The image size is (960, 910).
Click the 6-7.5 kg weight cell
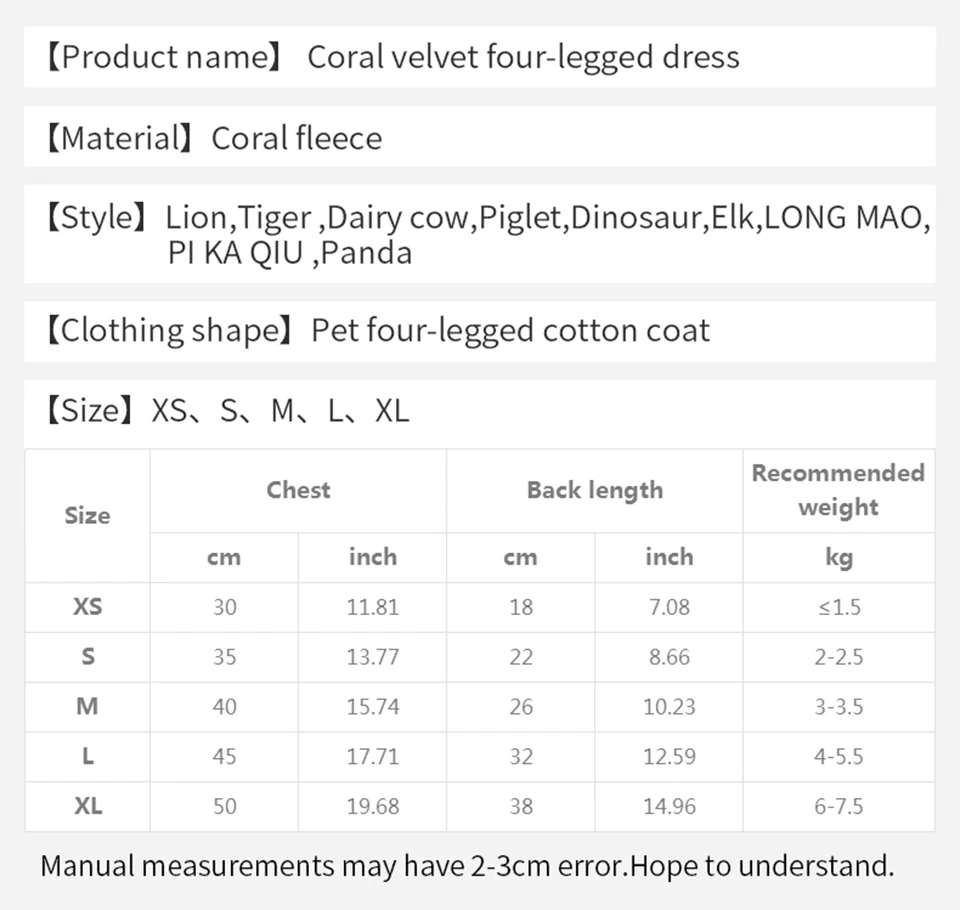(839, 806)
